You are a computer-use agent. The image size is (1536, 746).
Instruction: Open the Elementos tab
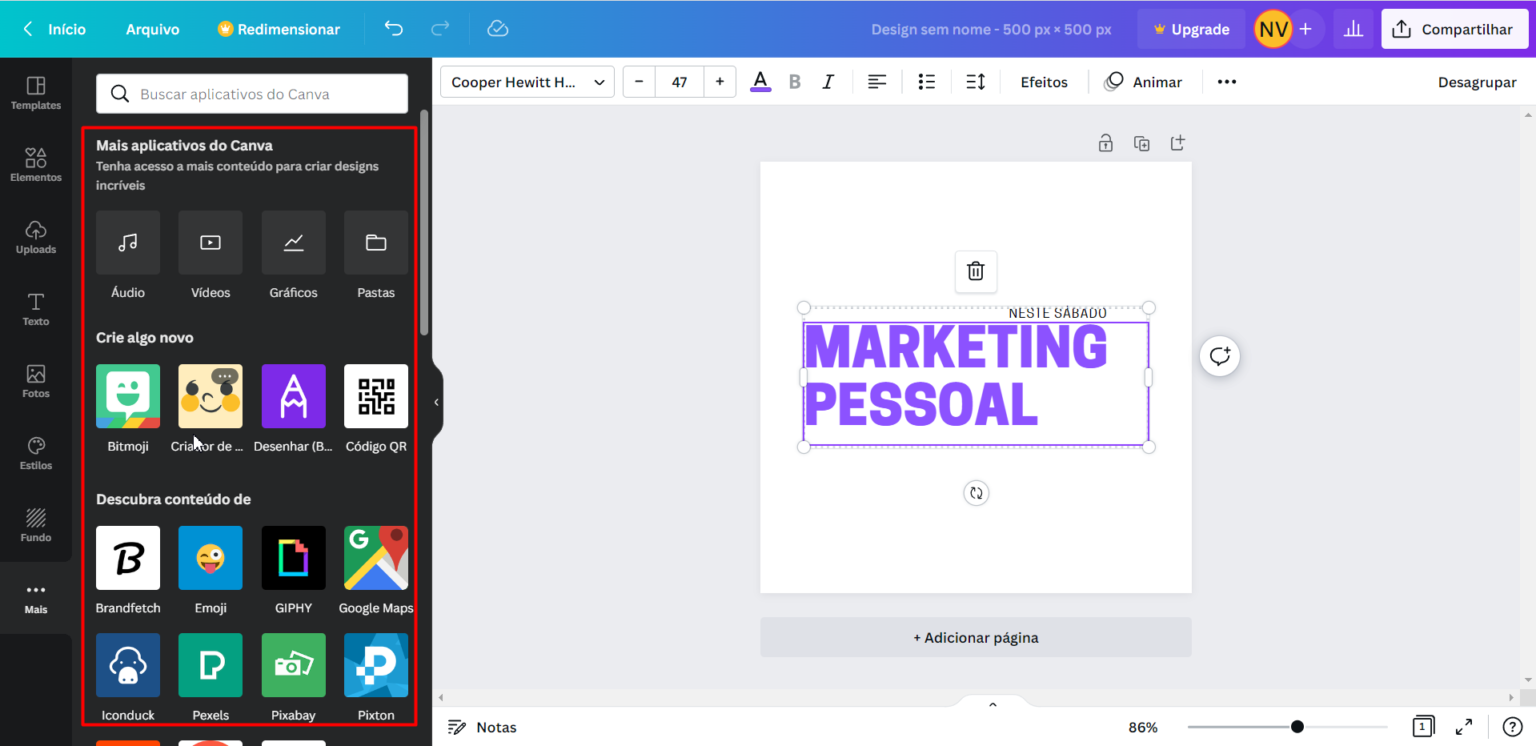(36, 165)
